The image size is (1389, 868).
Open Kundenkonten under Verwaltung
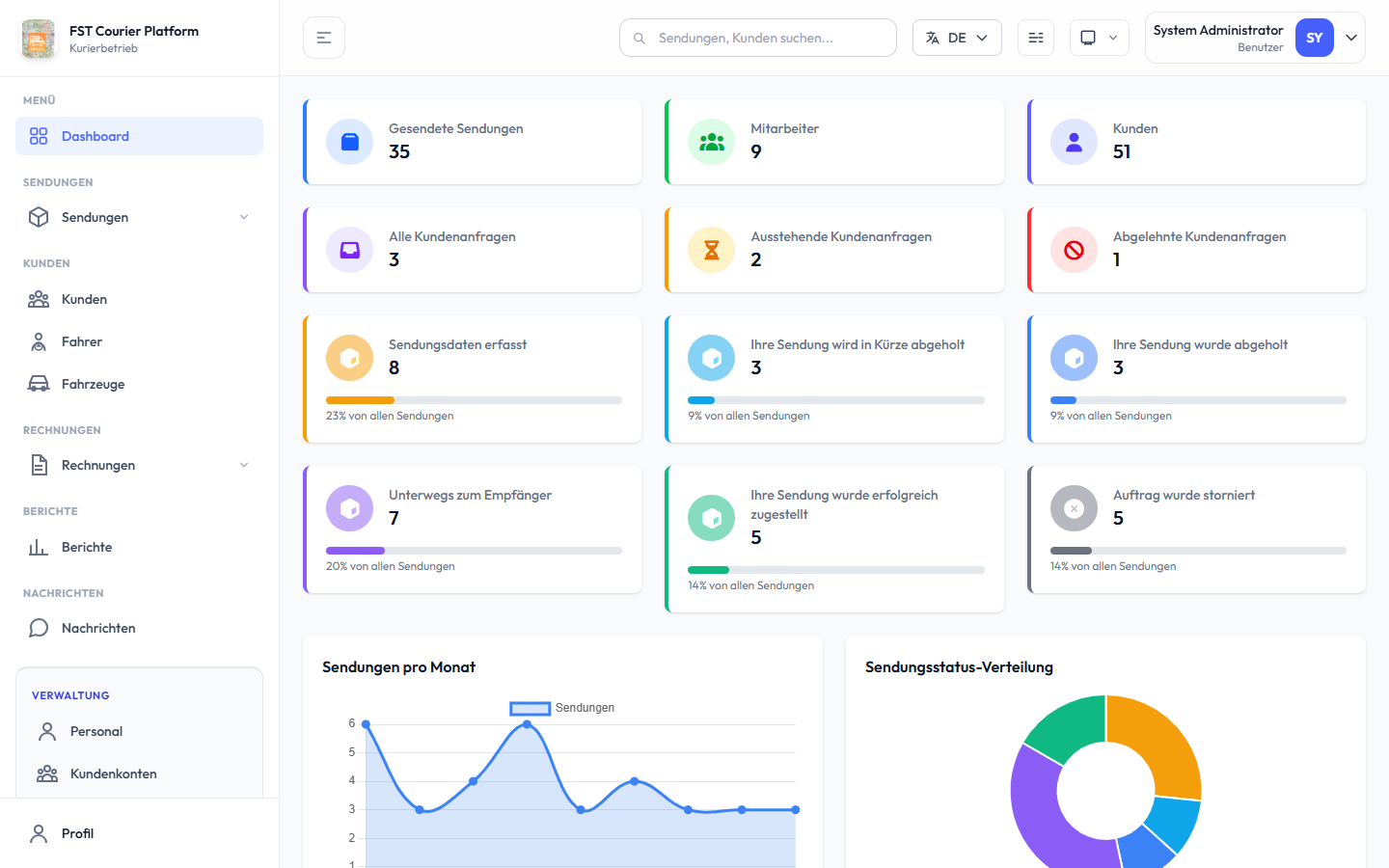click(139, 773)
